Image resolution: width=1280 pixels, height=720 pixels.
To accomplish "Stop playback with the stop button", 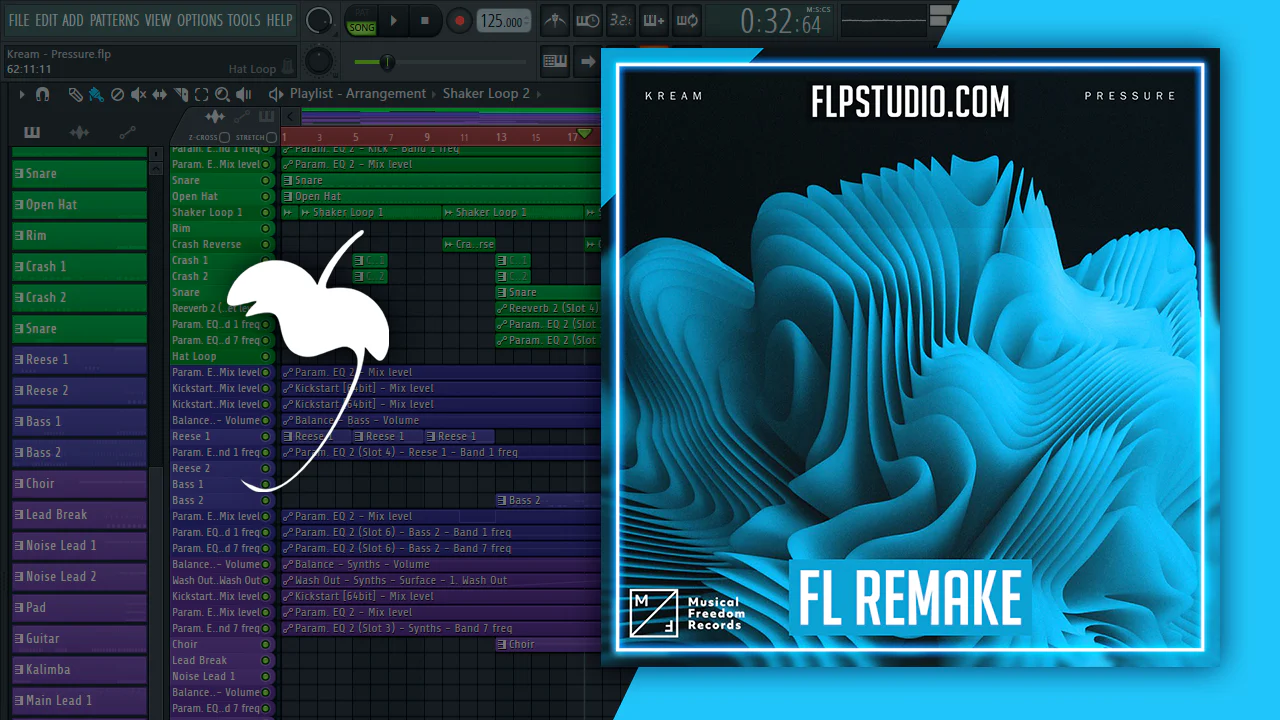I will coord(425,20).
